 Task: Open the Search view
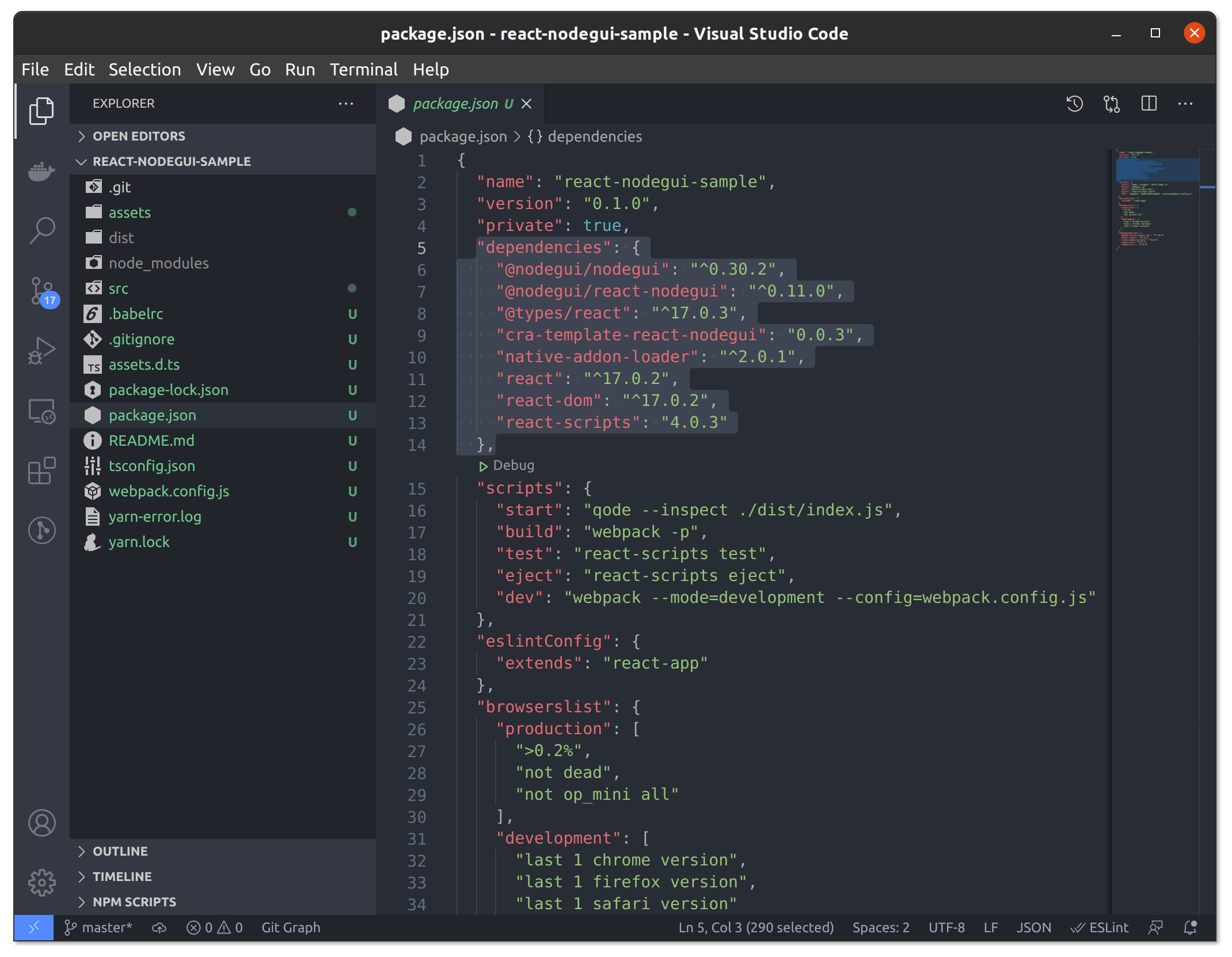(x=41, y=229)
